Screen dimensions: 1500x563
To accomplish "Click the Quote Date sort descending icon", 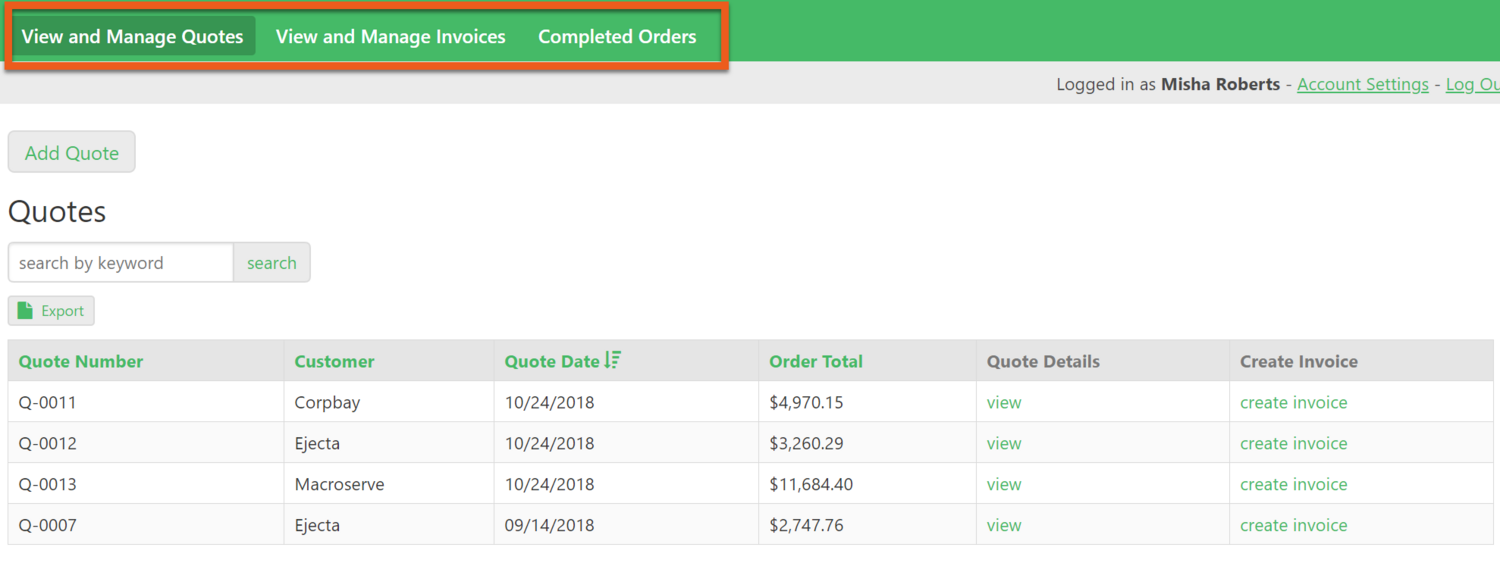I will (x=613, y=361).
